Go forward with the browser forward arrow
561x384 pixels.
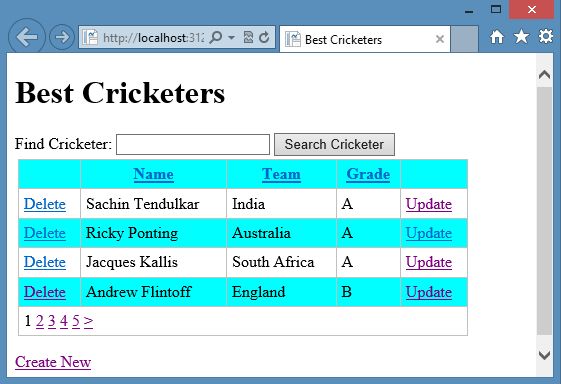(x=62, y=37)
